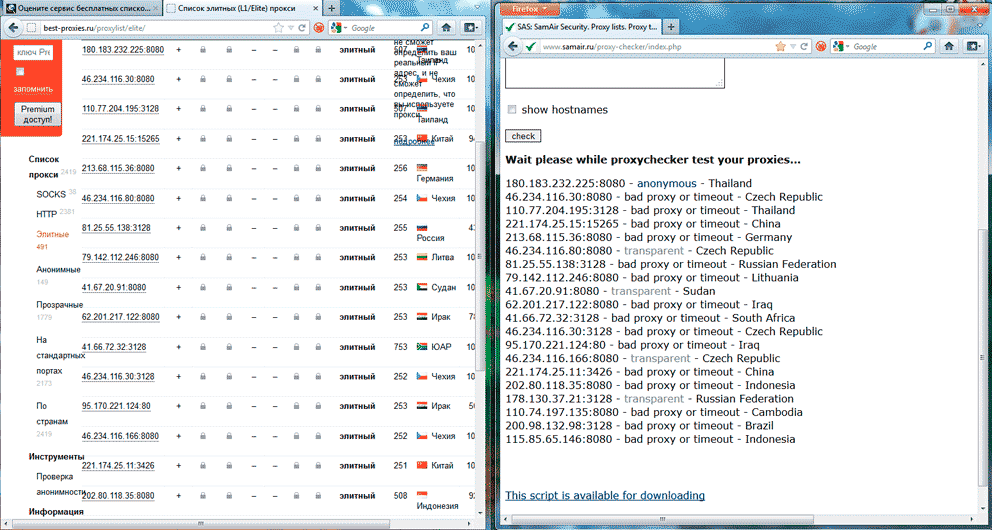The width and height of the screenshot is (992, 530).
Task: Open the home page in the samair window
Action: (x=948, y=46)
